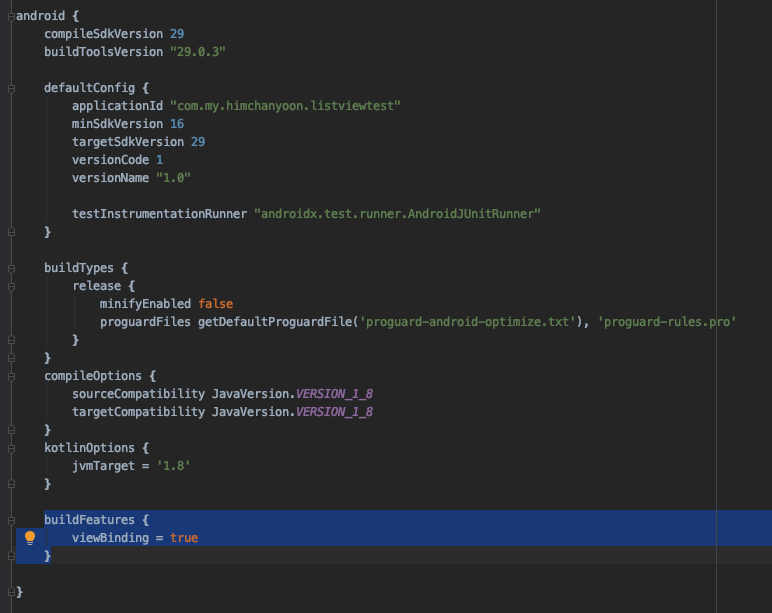Click the defaultConfig keyword

[90, 88]
